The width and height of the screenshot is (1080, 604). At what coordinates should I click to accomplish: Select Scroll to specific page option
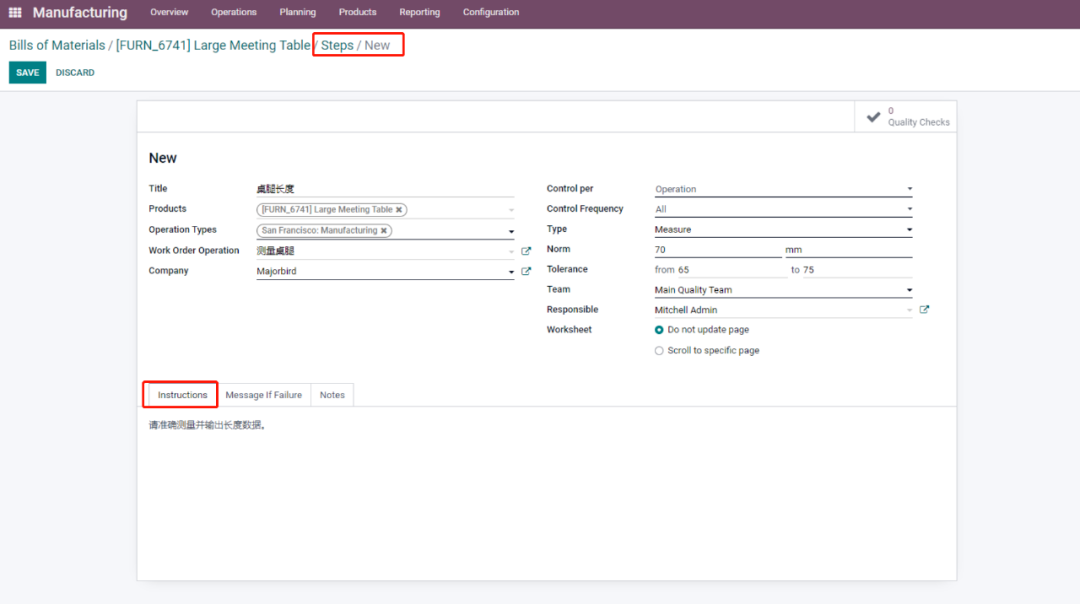coord(659,351)
